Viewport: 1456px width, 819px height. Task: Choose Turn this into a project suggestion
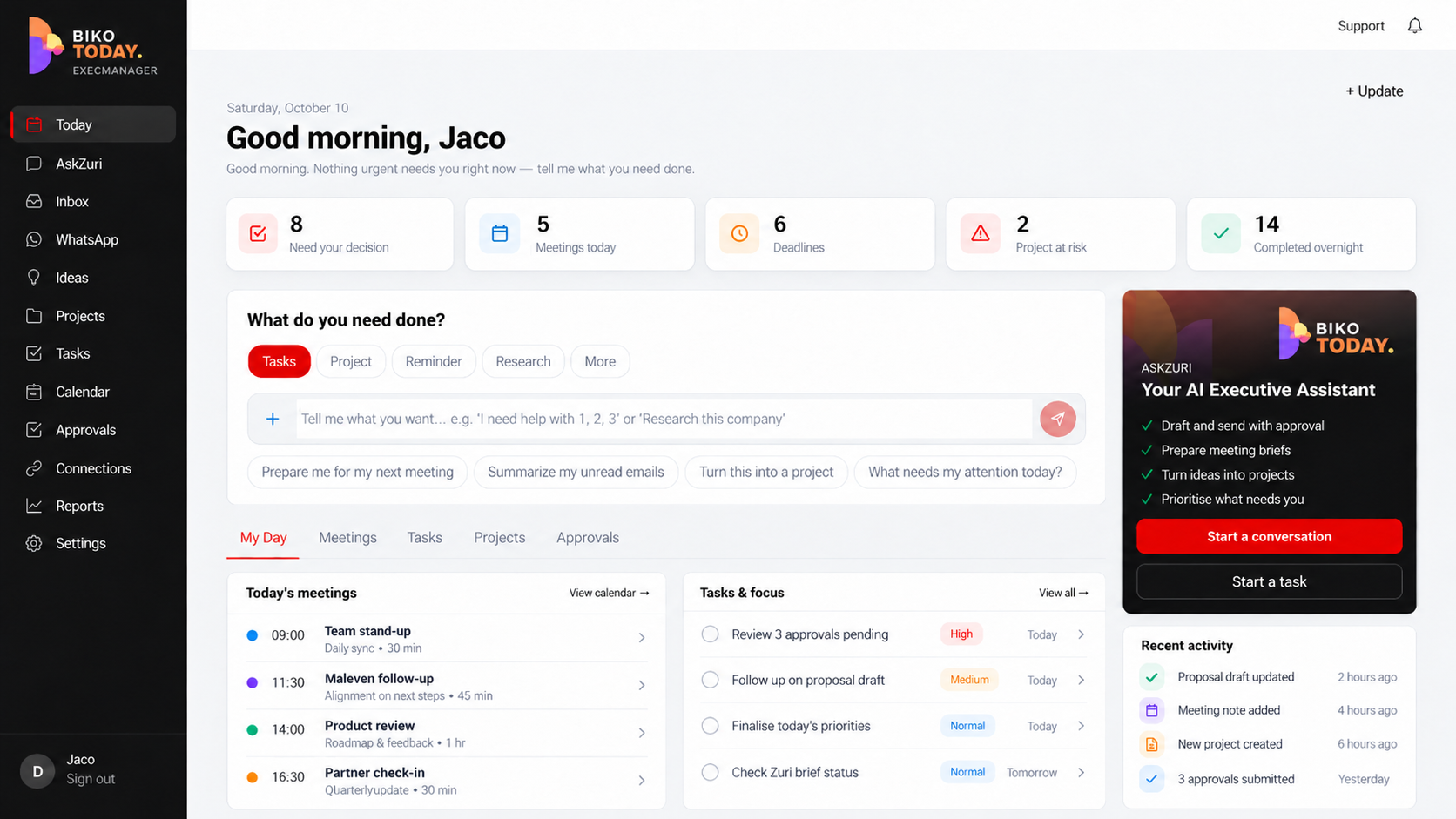(766, 472)
